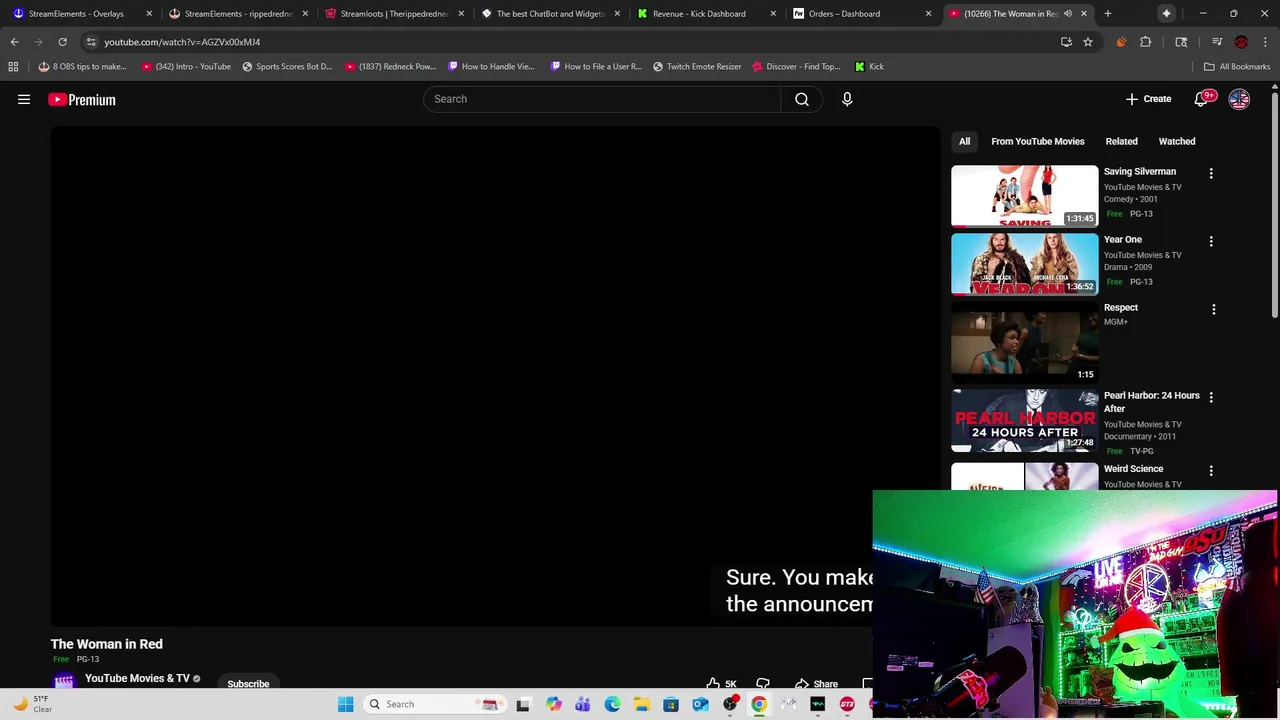
Task: Open Kick bookmark
Action: (869, 67)
